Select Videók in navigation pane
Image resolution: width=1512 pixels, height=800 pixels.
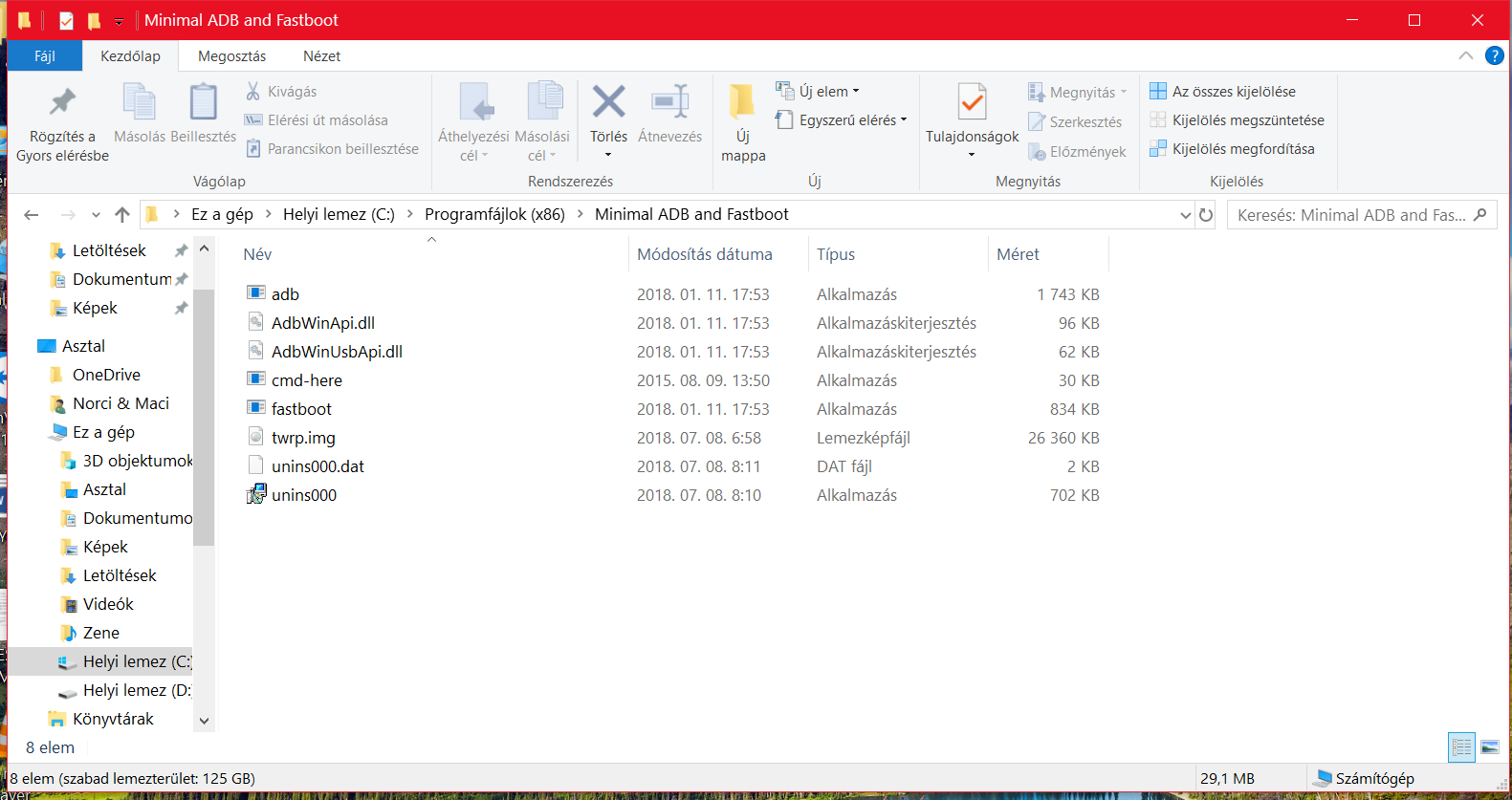point(108,604)
